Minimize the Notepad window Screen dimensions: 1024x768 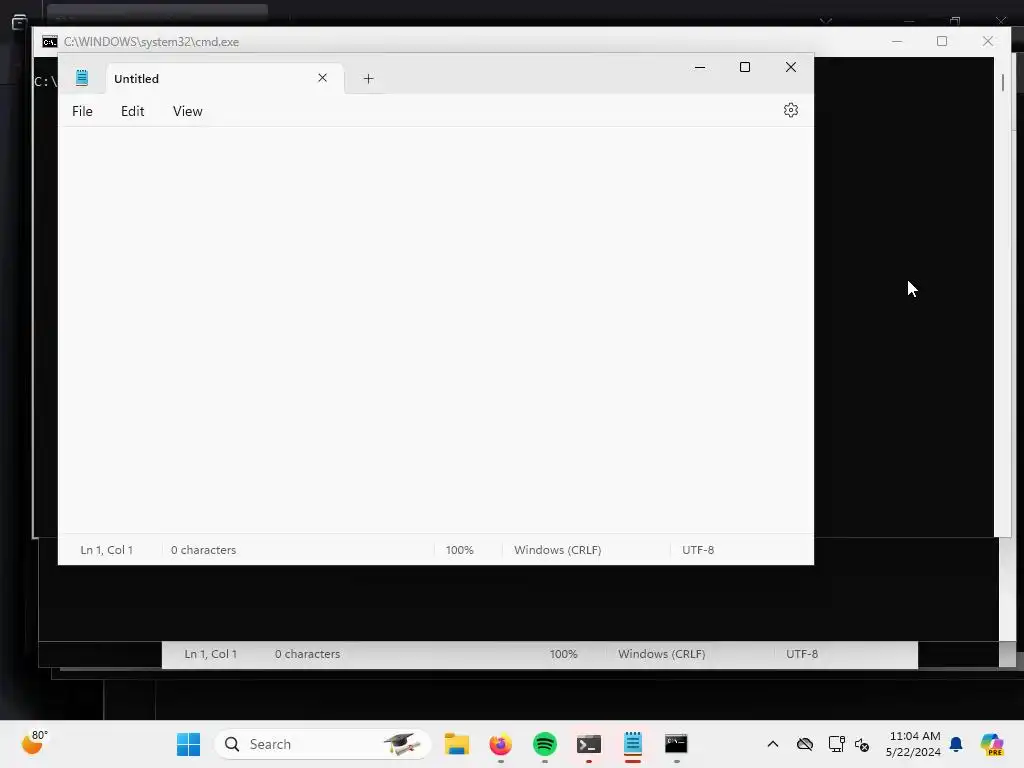pyautogui.click(x=700, y=67)
